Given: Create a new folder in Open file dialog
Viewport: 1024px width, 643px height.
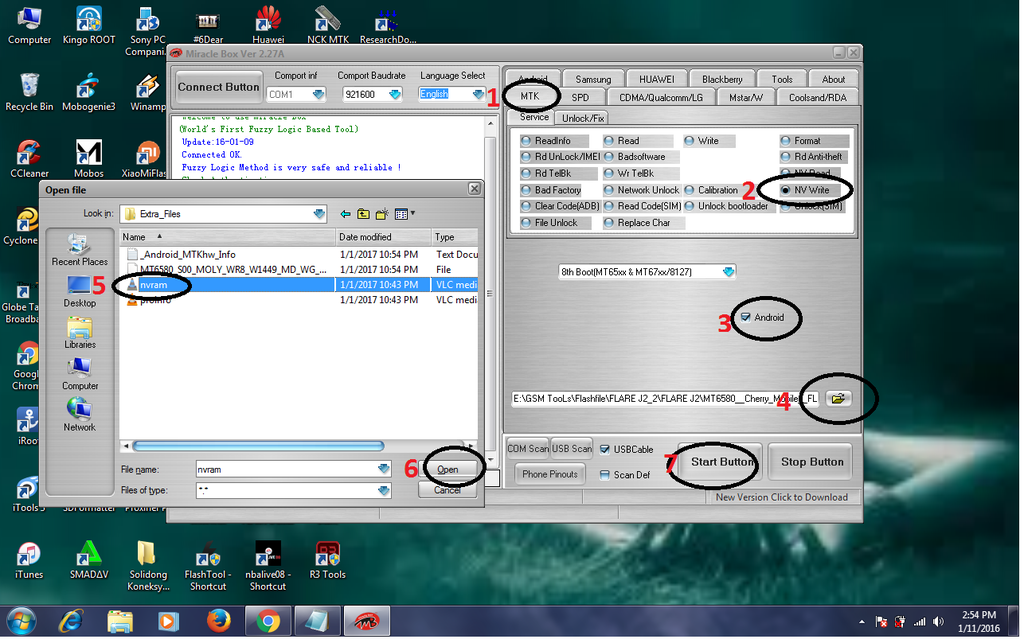Looking at the screenshot, I should click(x=382, y=213).
